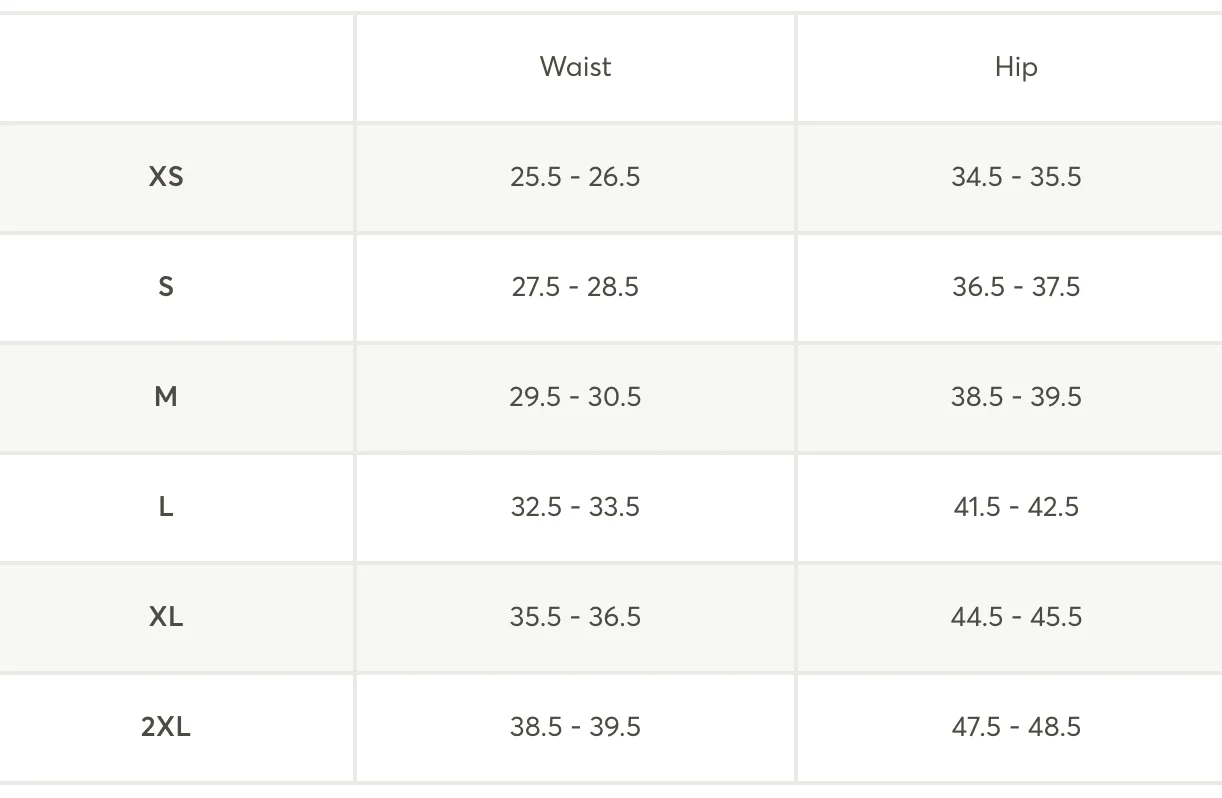This screenshot has height=798, width=1222.
Task: Click hip value 34.5 - 35.5
Action: pyautogui.click(x=1016, y=177)
